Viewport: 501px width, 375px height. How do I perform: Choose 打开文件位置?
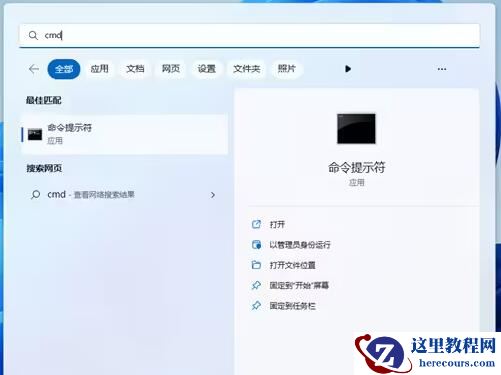293,265
